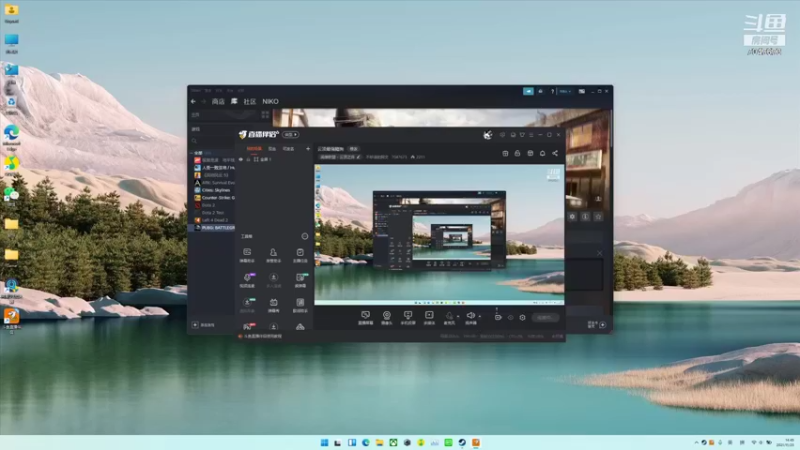Open stream settings gear in bottom toolbar
Viewport: 800px width, 450px height.
coord(522,317)
